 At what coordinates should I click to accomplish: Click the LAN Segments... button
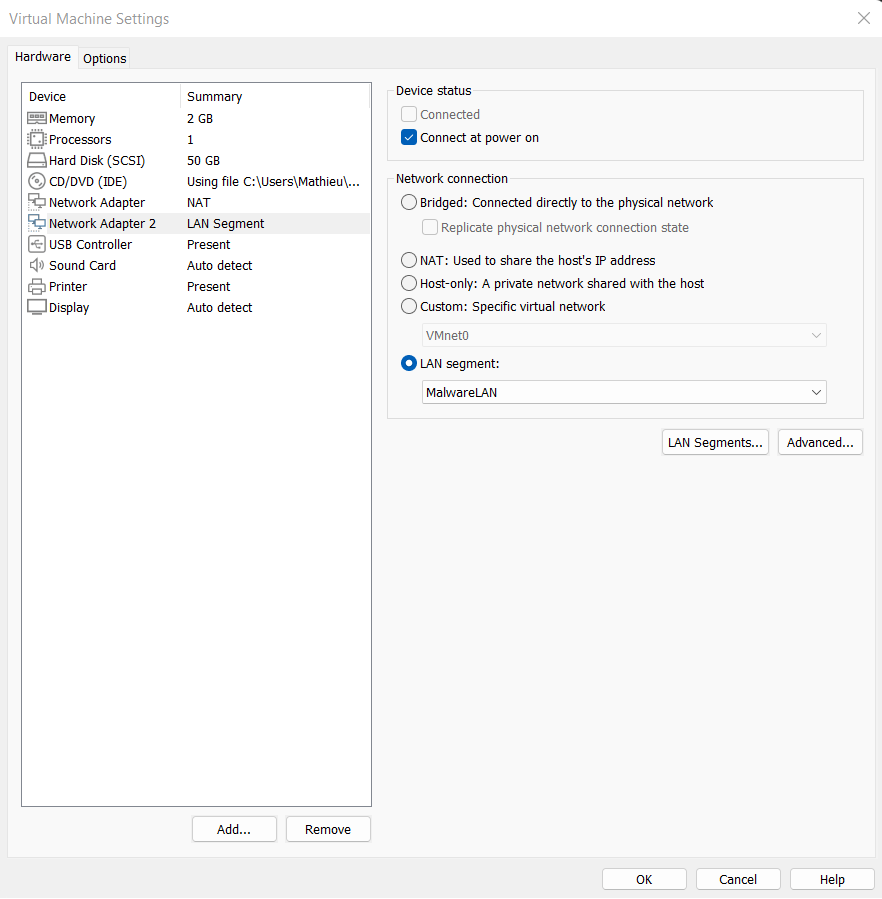click(x=715, y=442)
